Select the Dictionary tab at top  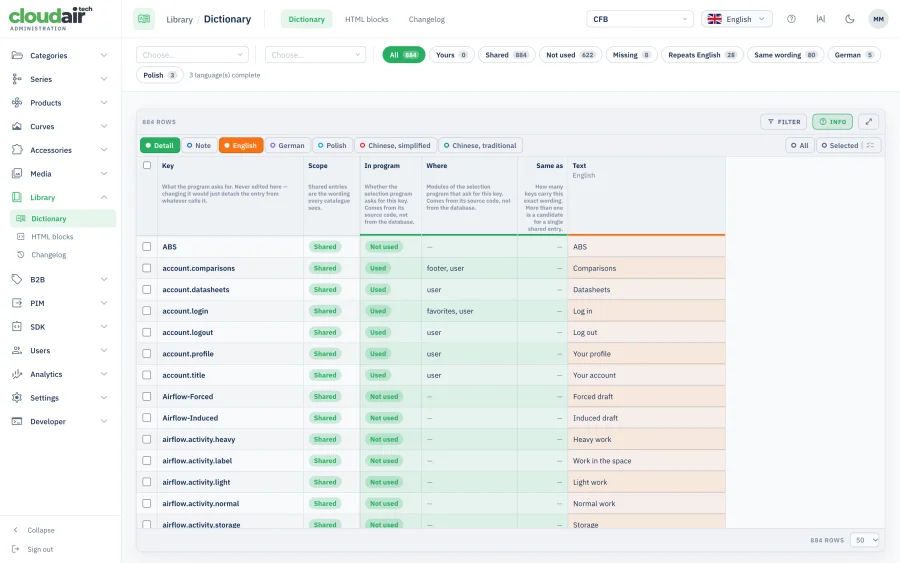pyautogui.click(x=307, y=19)
